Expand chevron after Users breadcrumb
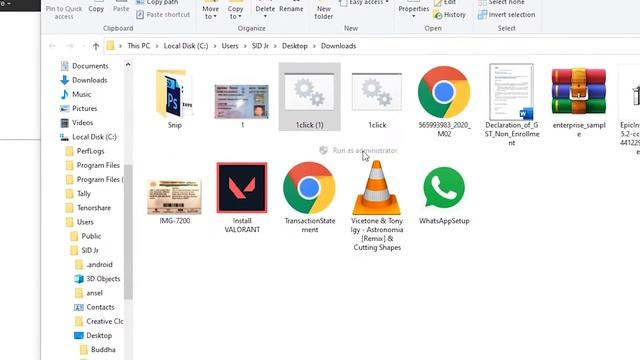Image resolution: width=640 pixels, height=360 pixels. (x=245, y=46)
